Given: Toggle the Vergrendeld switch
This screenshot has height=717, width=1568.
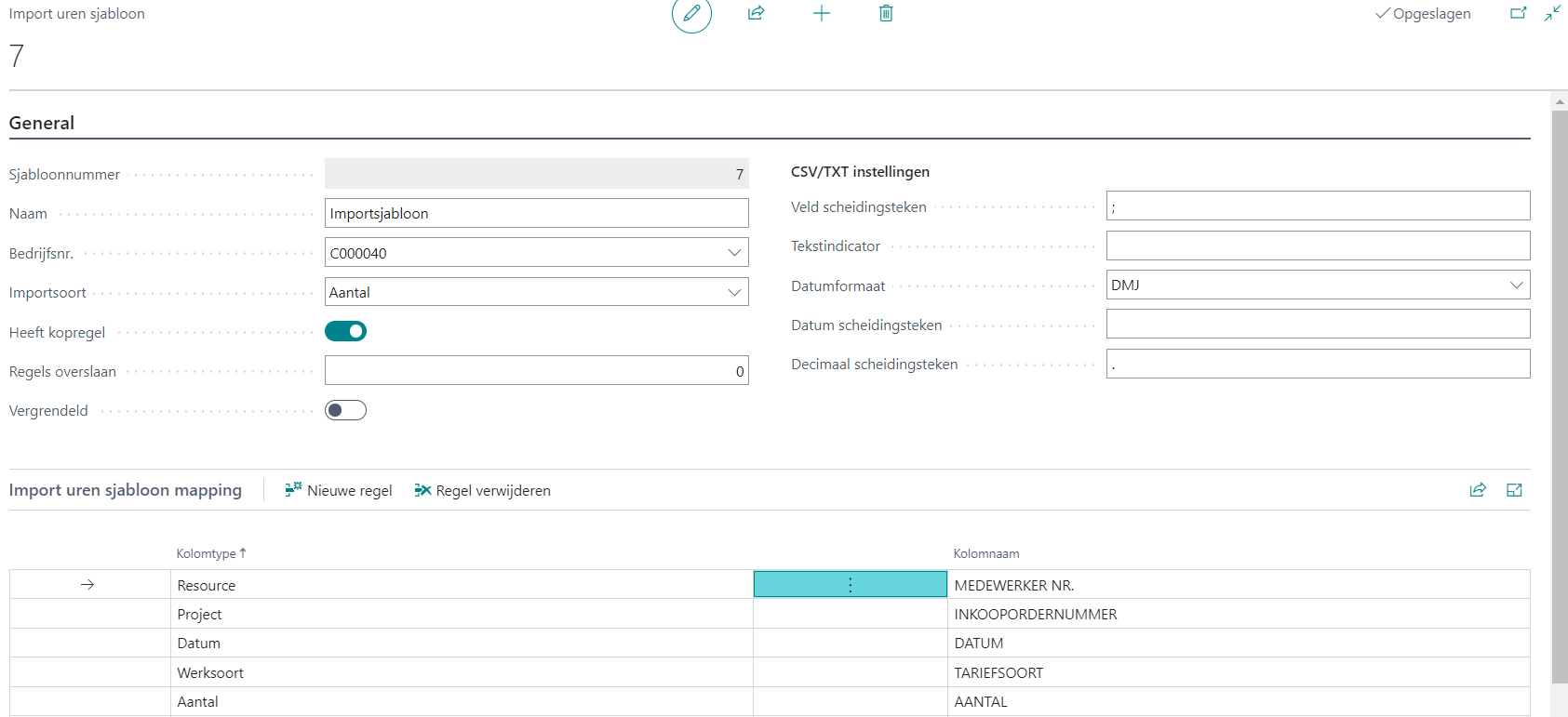Looking at the screenshot, I should 345,410.
